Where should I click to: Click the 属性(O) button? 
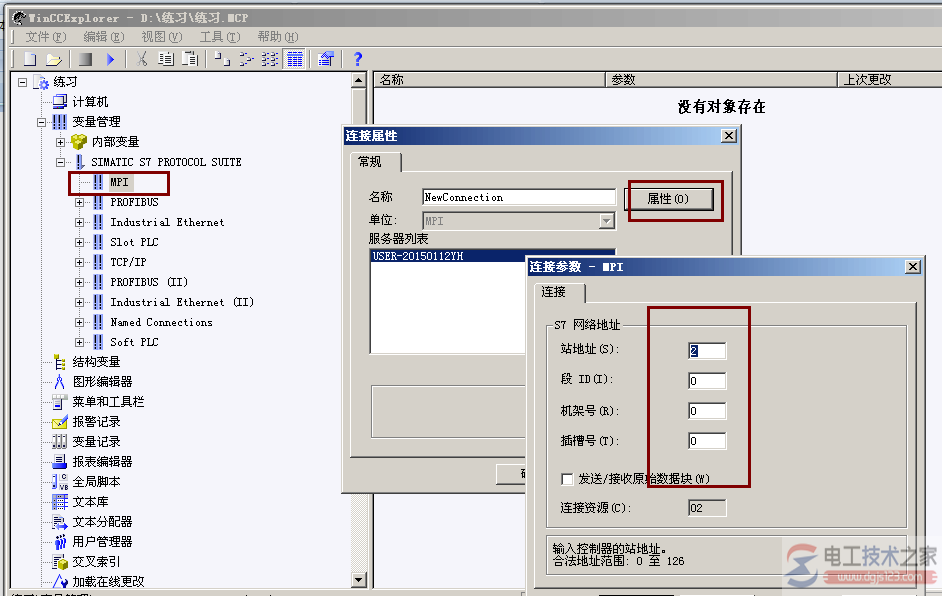[x=668, y=199]
